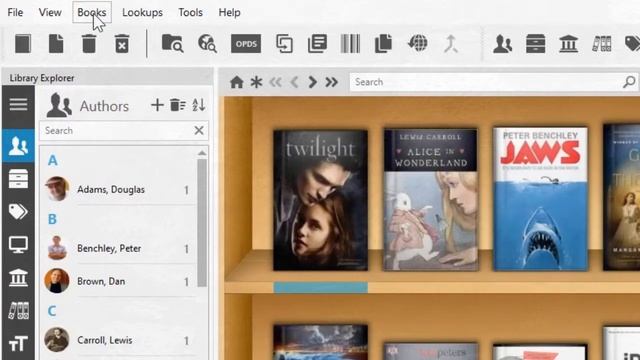Select author Brown, Dan

click(118, 281)
